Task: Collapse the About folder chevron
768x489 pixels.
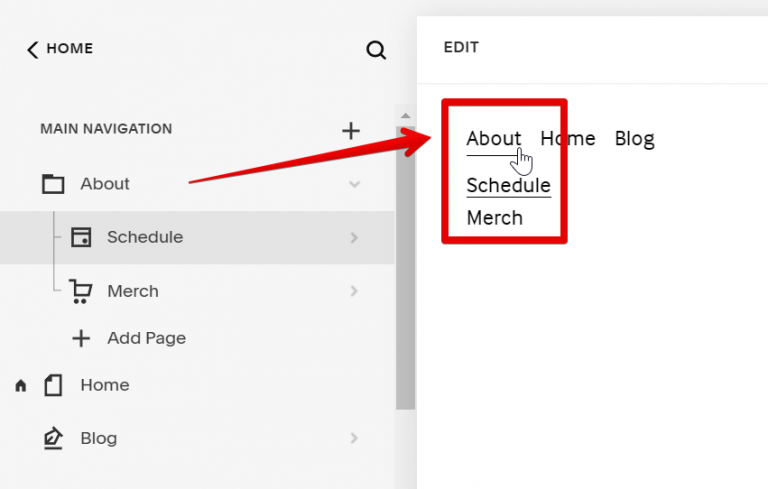Action: coord(354,184)
